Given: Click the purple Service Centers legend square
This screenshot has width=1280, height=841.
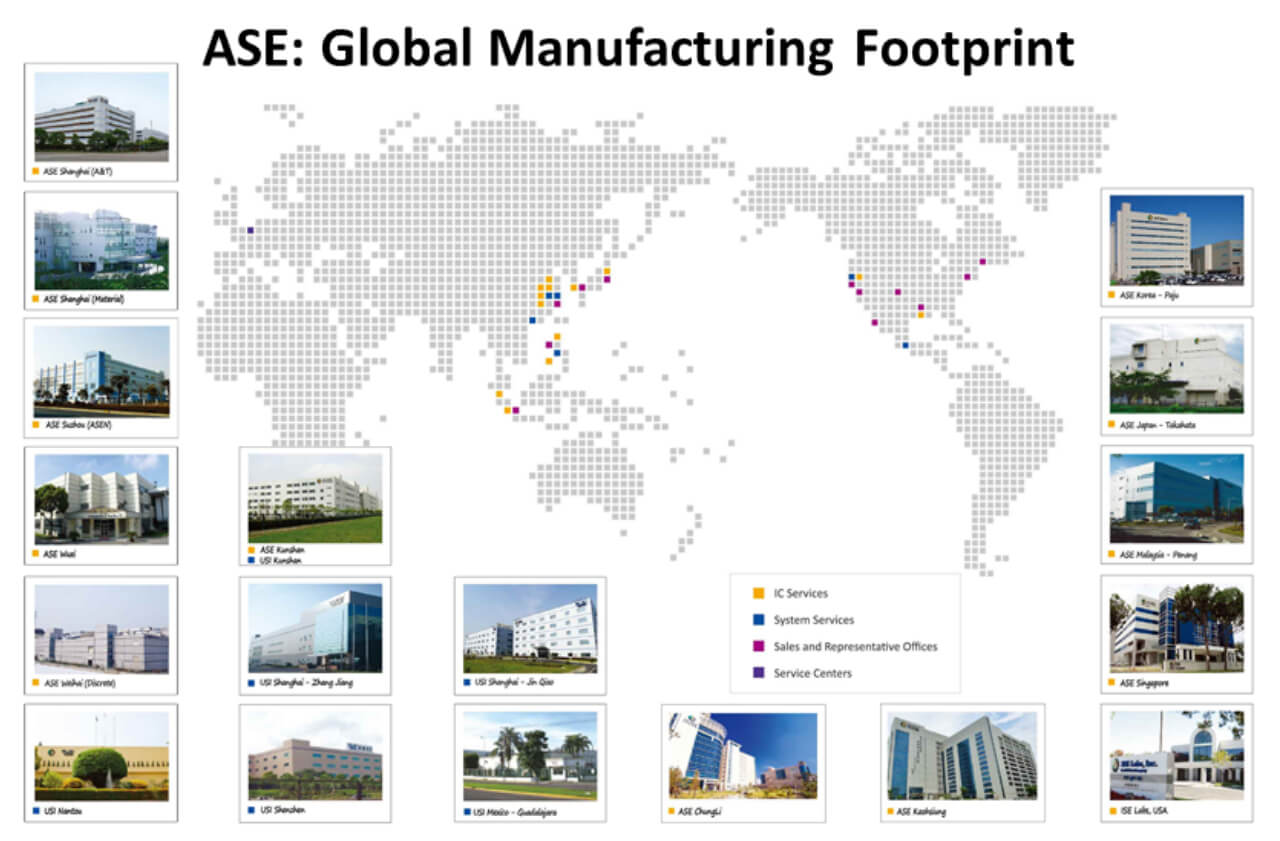Looking at the screenshot, I should pos(760,673).
